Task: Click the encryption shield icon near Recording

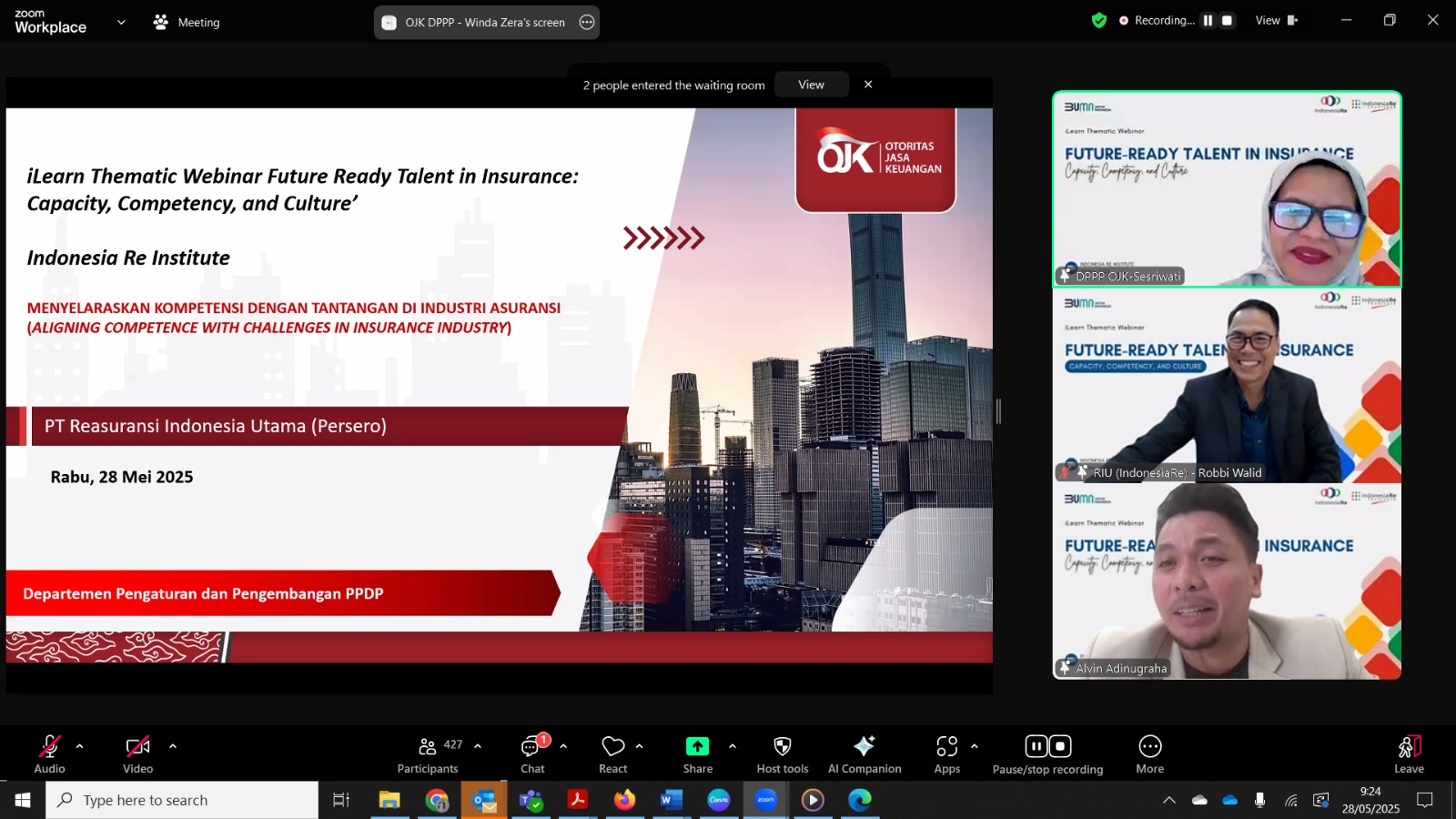Action: 1099,20
